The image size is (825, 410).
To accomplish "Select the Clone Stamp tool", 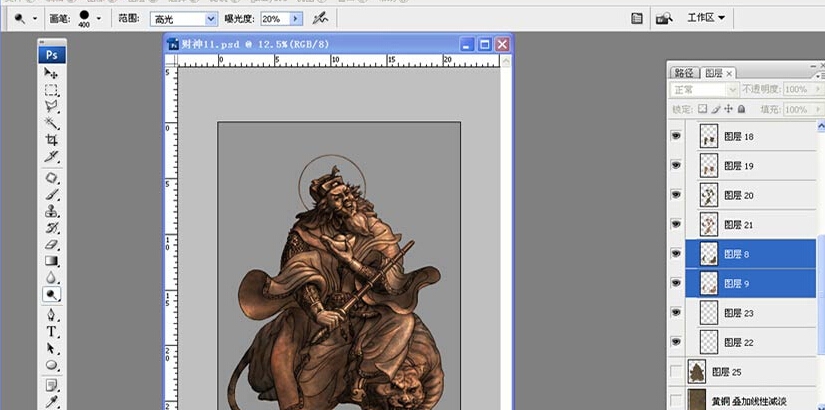I will (x=51, y=212).
